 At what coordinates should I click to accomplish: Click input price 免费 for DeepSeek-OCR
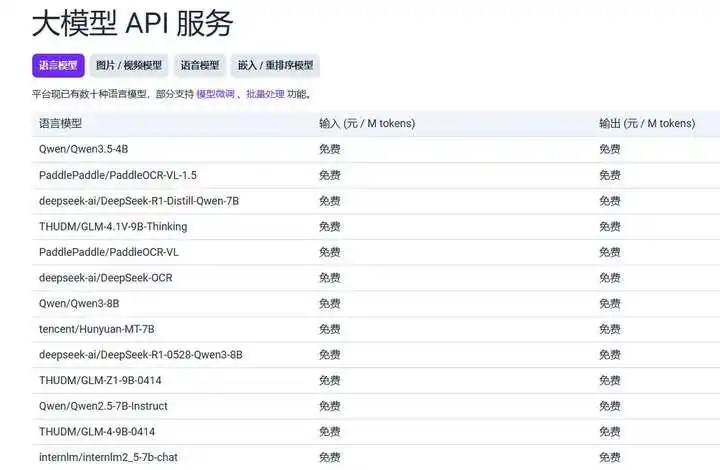tap(330, 278)
